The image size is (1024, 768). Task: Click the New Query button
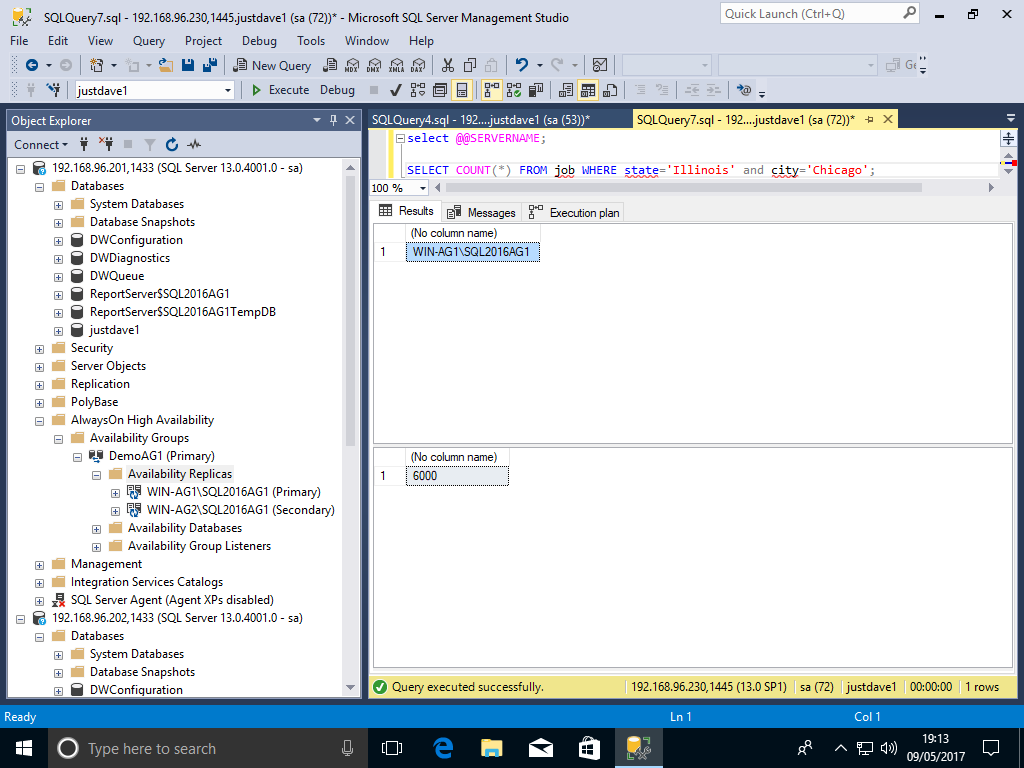point(272,65)
